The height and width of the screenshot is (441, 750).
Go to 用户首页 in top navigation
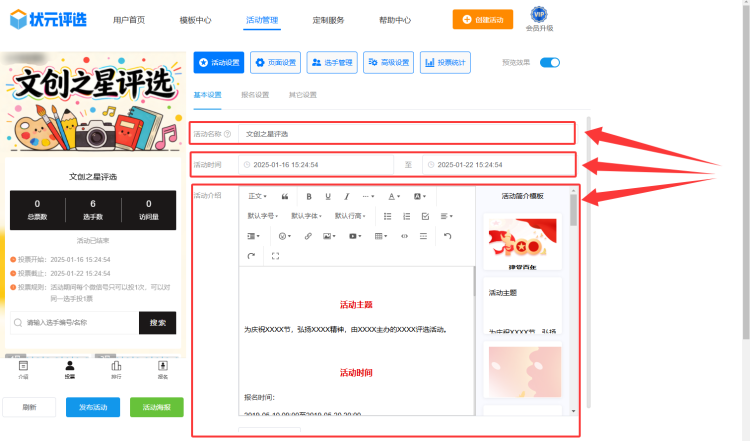tap(129, 20)
